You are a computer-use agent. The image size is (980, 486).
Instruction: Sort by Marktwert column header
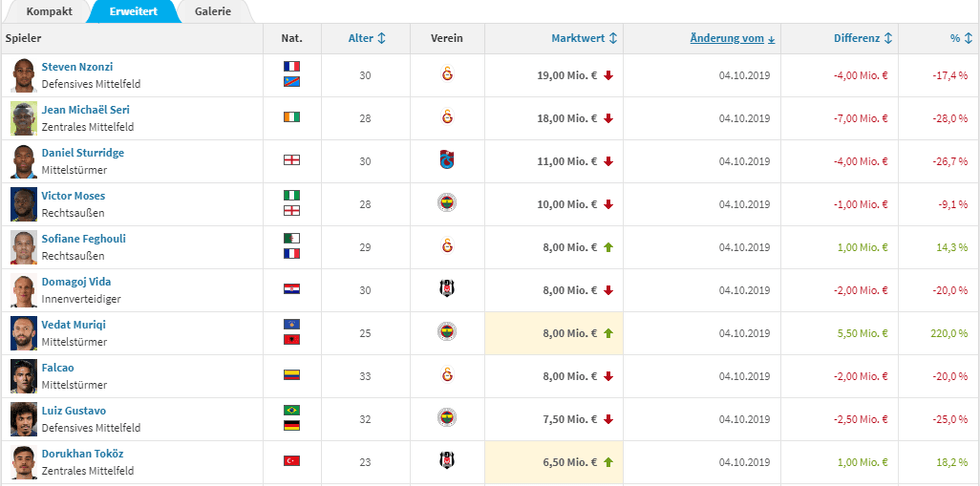click(x=584, y=38)
